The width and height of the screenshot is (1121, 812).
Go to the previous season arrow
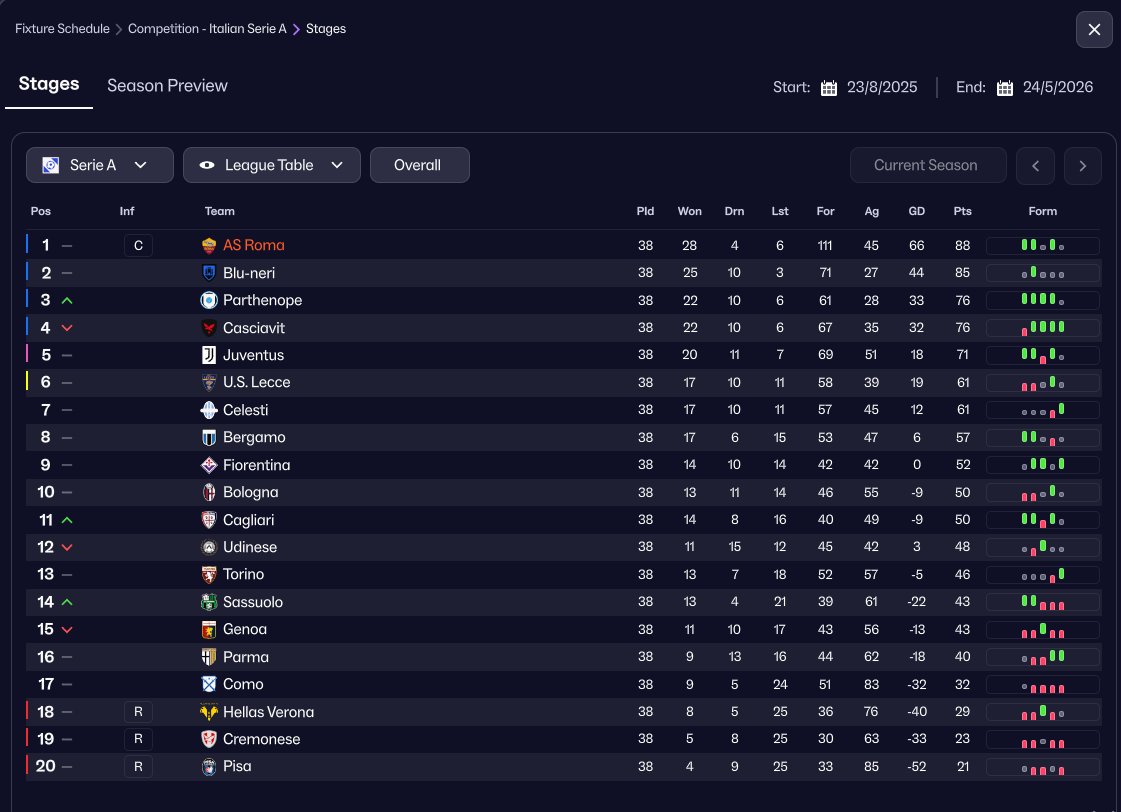[1035, 166]
